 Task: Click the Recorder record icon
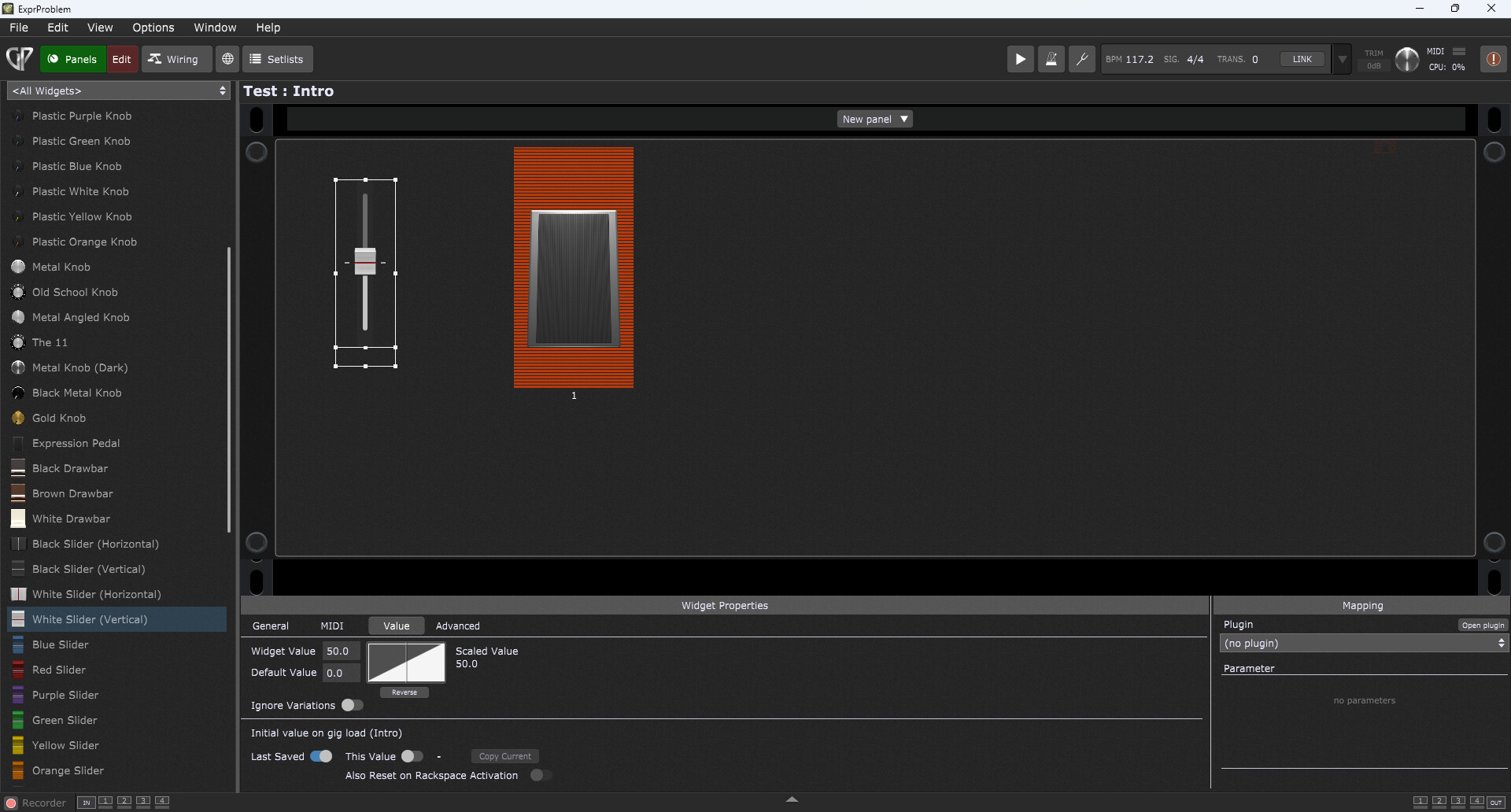point(11,803)
